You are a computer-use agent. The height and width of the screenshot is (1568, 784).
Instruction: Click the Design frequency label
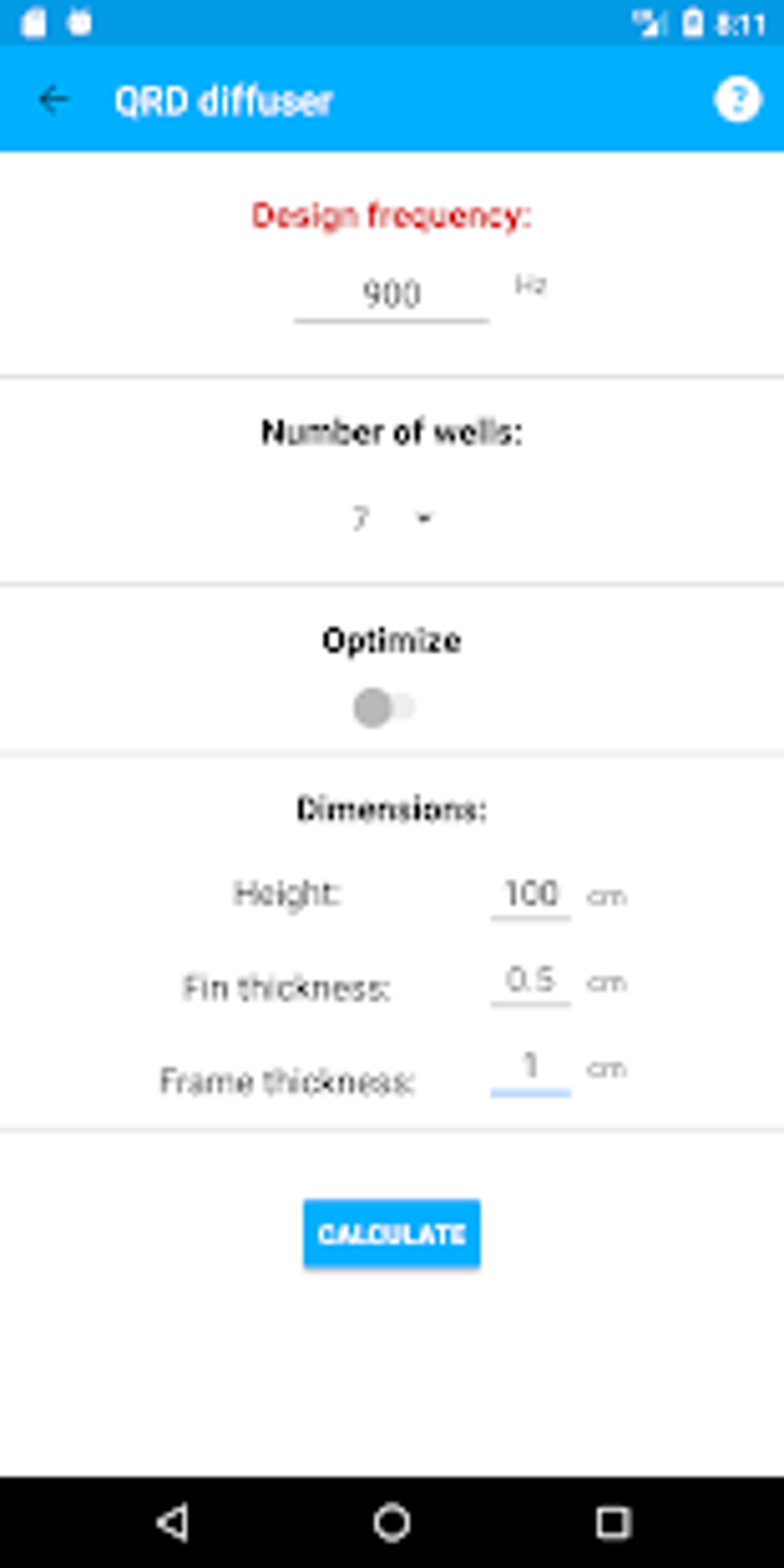click(x=390, y=217)
